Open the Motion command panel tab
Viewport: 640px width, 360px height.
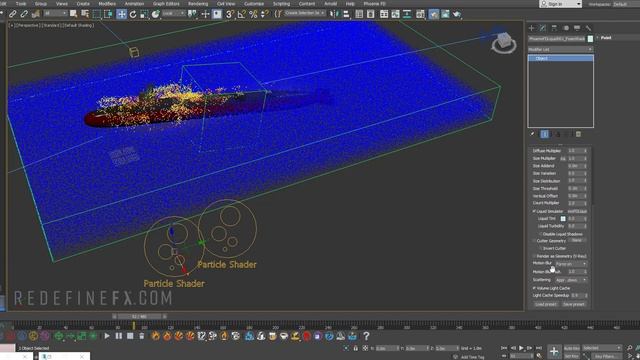[566, 28]
